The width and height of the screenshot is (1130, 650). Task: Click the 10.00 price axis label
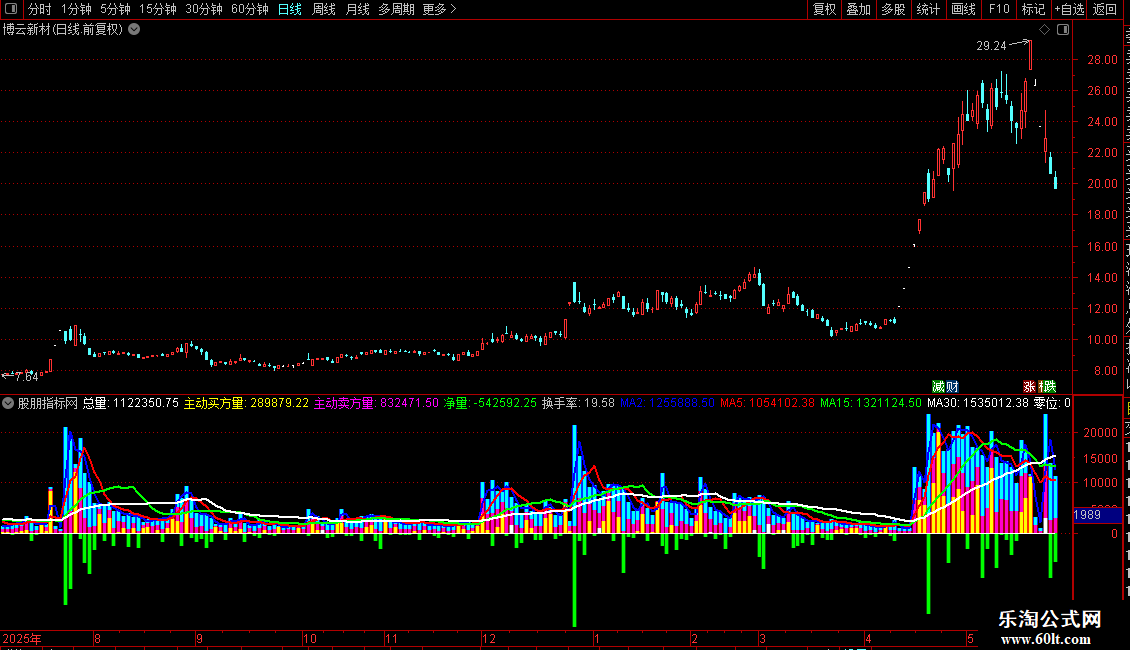tap(1102, 340)
